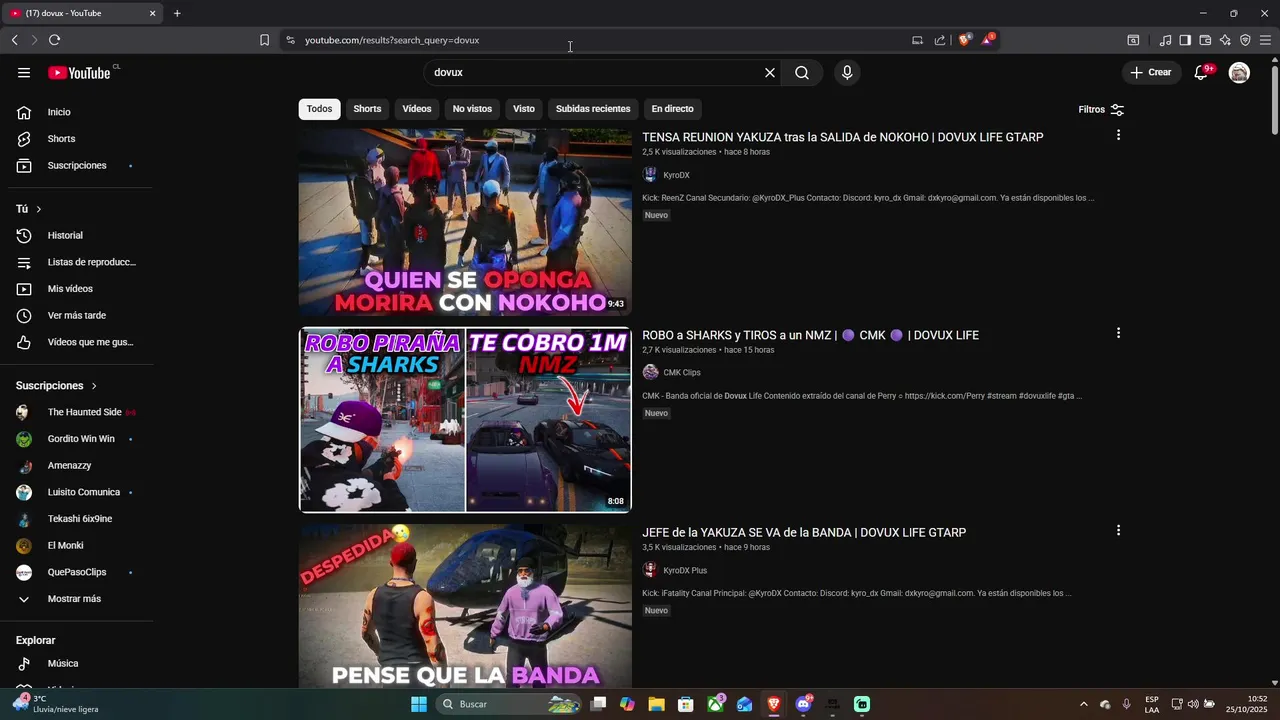The image size is (1280, 720).
Task: Open the Brave Rewards triangle icon
Action: pos(988,40)
